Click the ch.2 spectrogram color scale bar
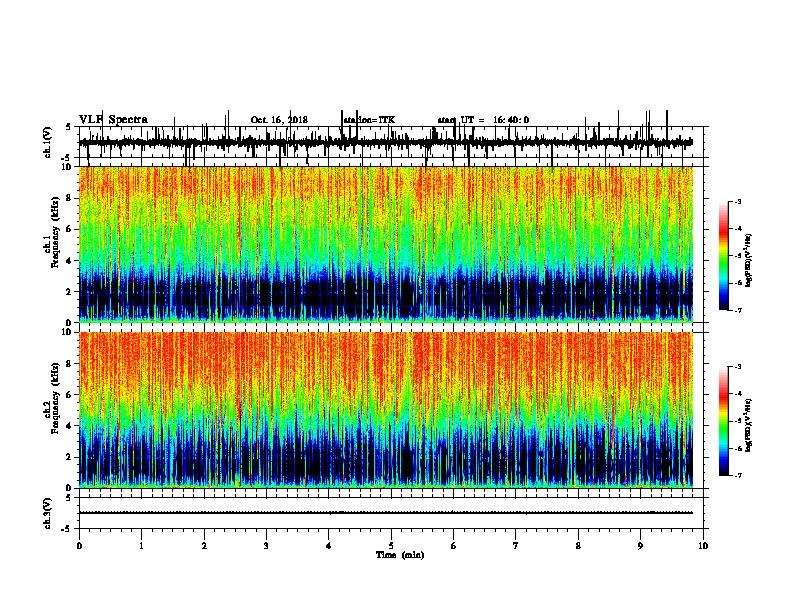The image size is (792, 612). tap(723, 421)
